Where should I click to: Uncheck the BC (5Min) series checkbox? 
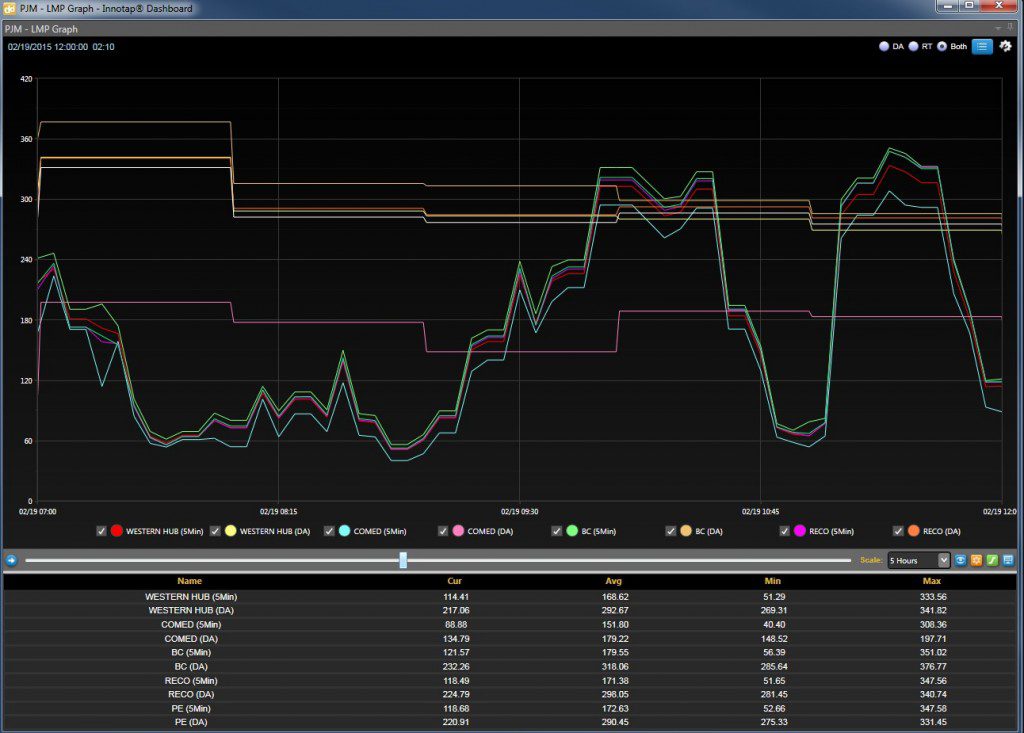pos(556,531)
